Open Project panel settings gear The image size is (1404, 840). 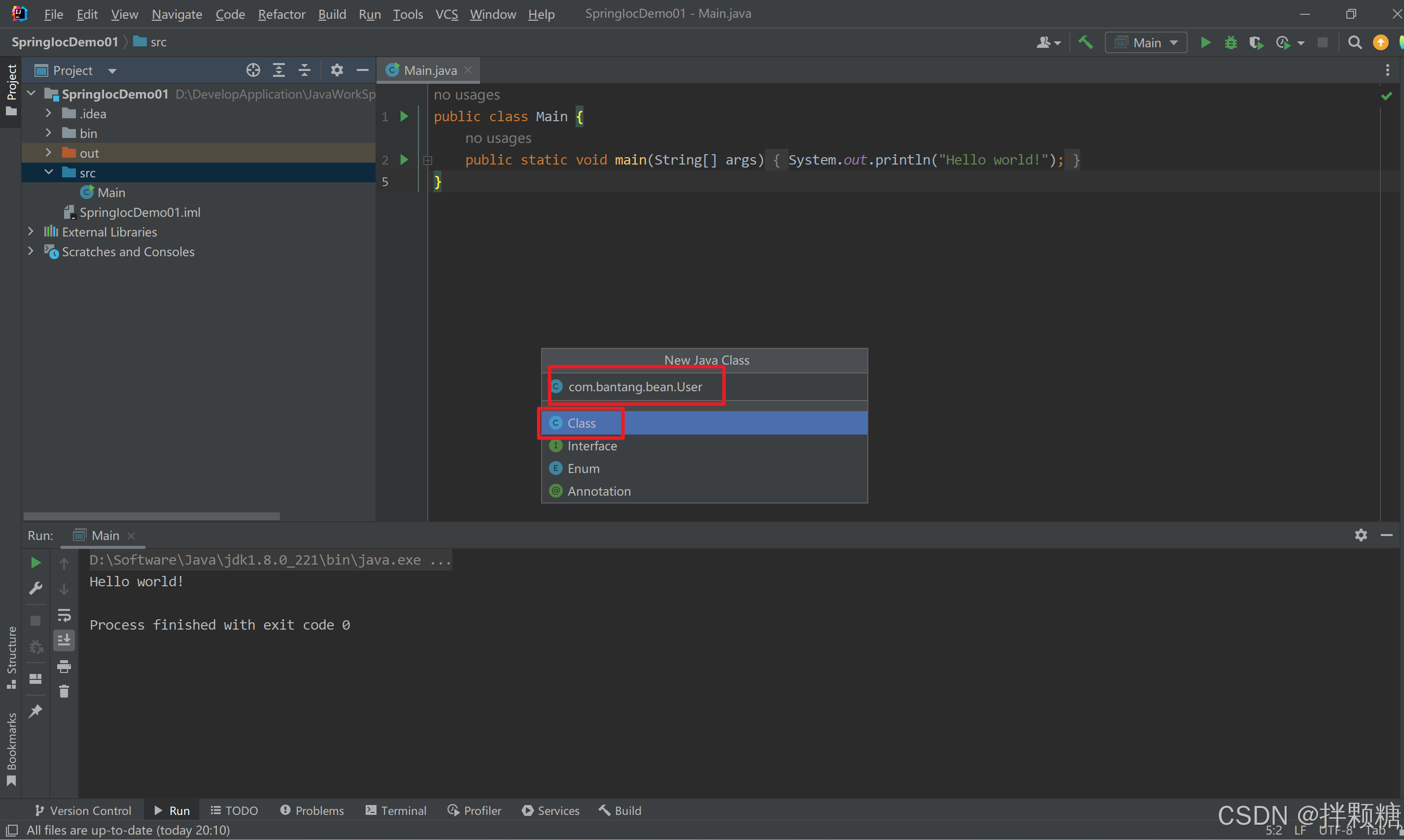[x=337, y=70]
